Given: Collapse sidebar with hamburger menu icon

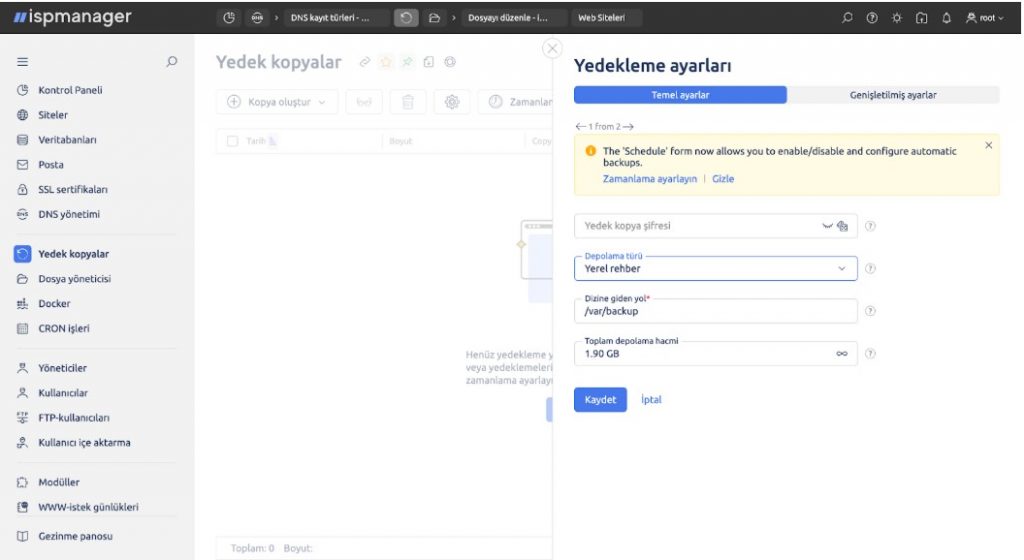Looking at the screenshot, I should coord(22,61).
